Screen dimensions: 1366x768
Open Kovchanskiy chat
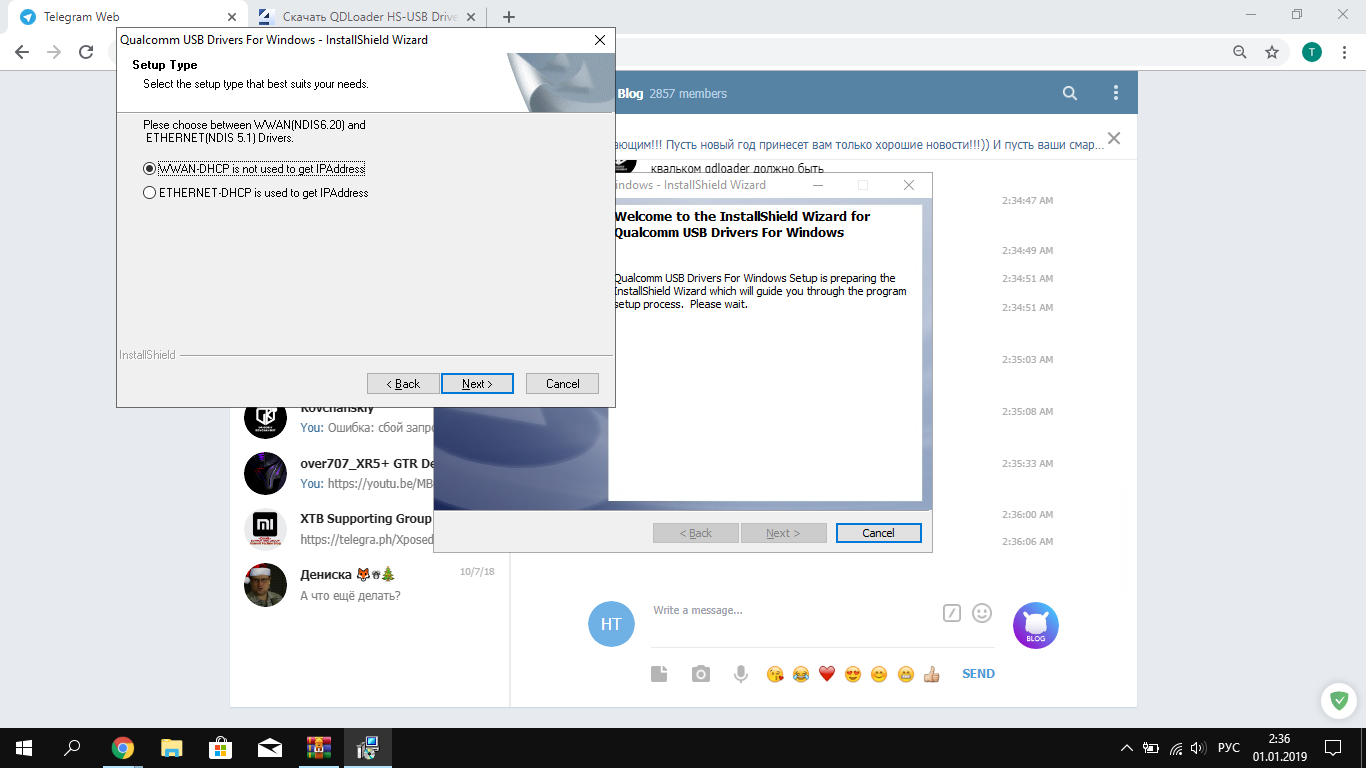[x=337, y=417]
